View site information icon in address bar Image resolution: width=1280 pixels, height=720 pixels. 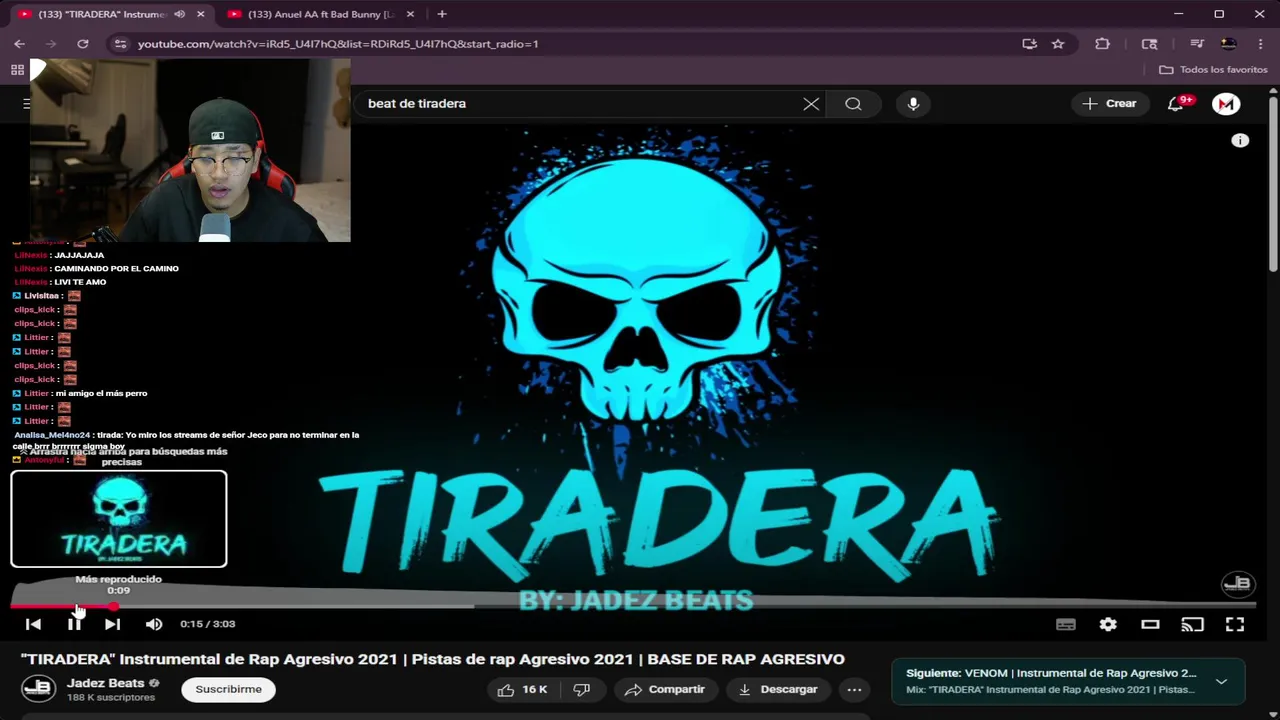(x=120, y=44)
